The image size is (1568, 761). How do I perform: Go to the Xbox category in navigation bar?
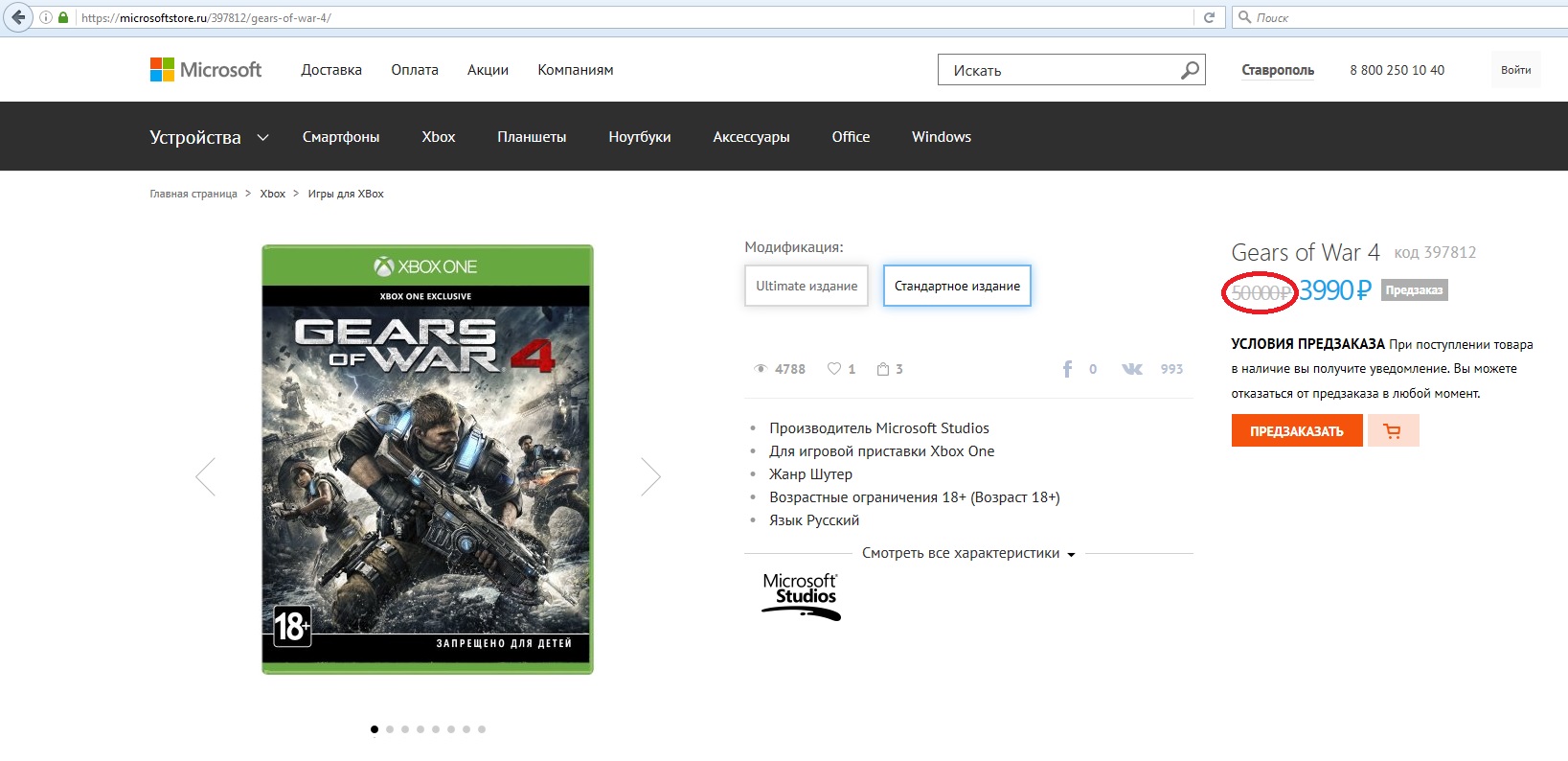click(439, 137)
